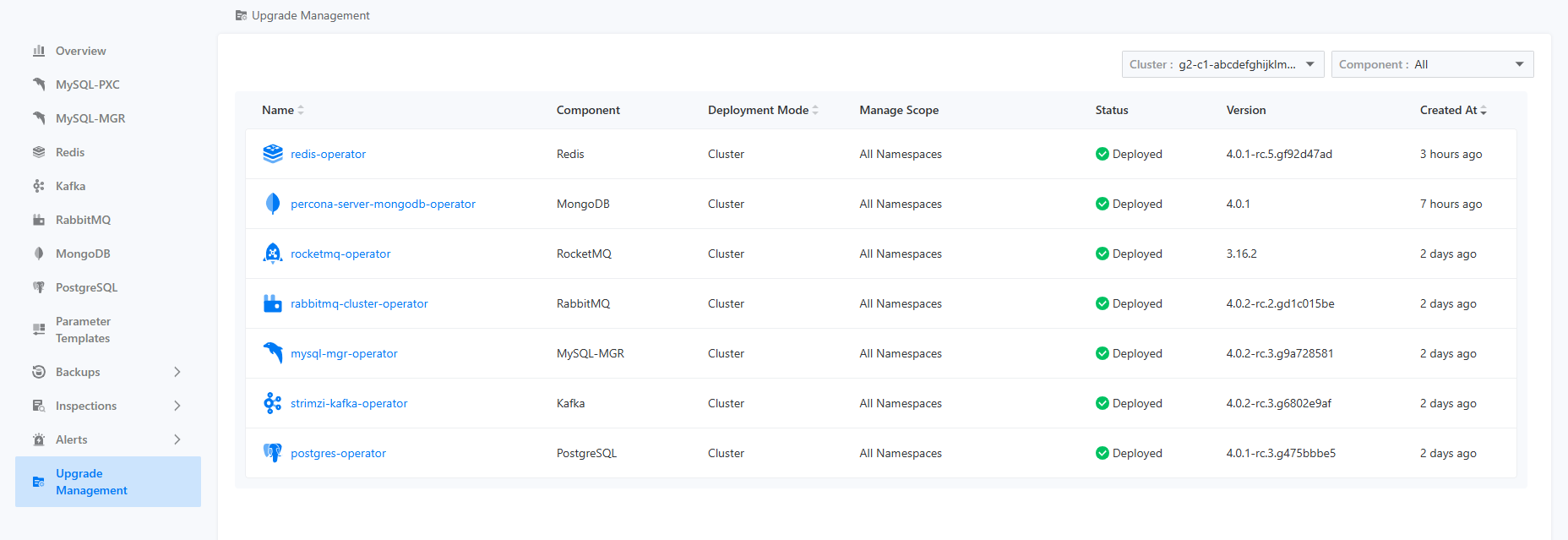Go to Overview in the sidebar
Viewport: 1568px width, 540px height.
[80, 51]
